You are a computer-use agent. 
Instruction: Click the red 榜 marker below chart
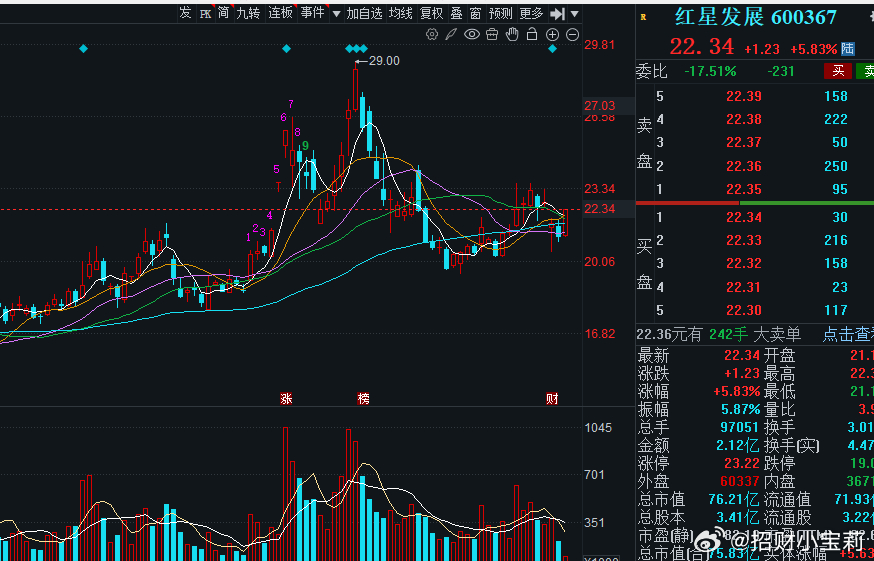pyautogui.click(x=363, y=399)
